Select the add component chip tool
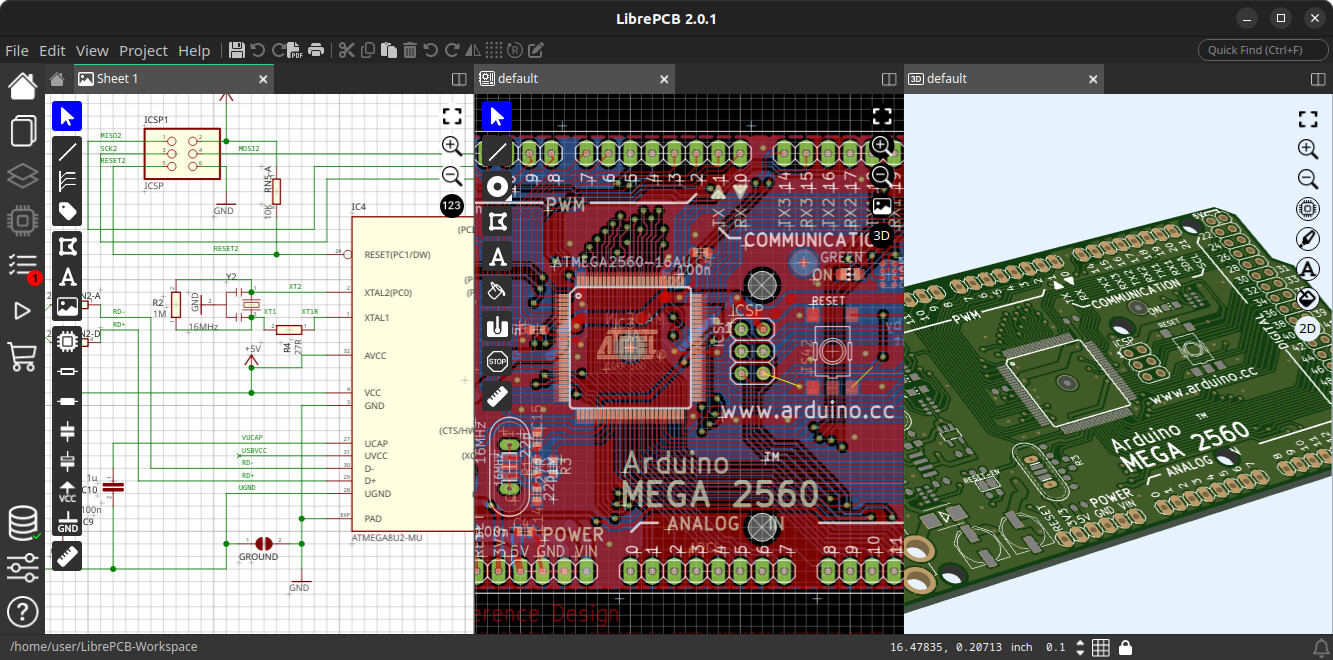The width and height of the screenshot is (1333, 660). point(67,342)
